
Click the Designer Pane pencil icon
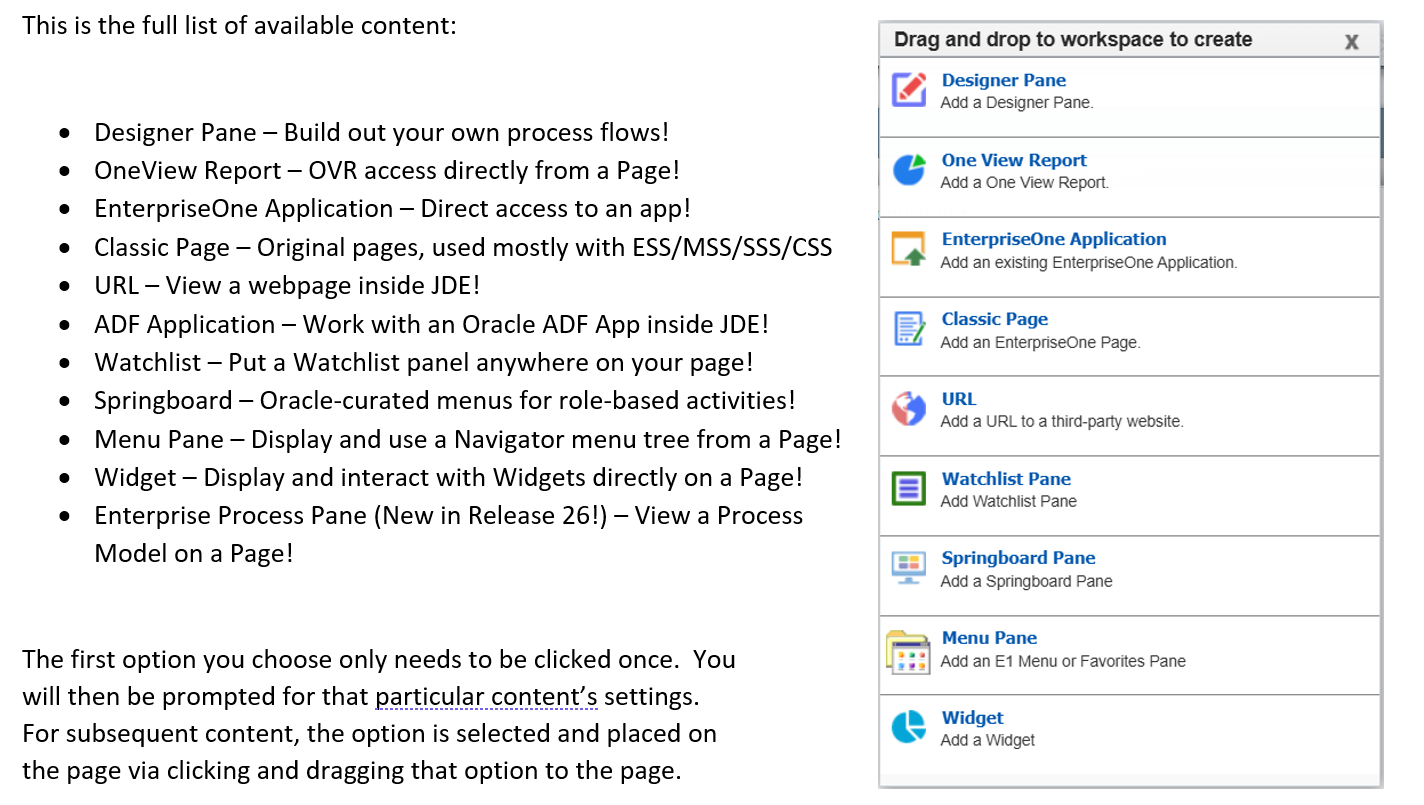click(909, 90)
